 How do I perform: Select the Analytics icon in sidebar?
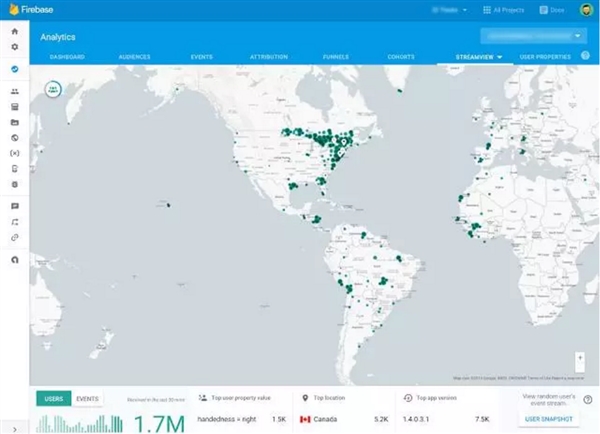click(14, 69)
